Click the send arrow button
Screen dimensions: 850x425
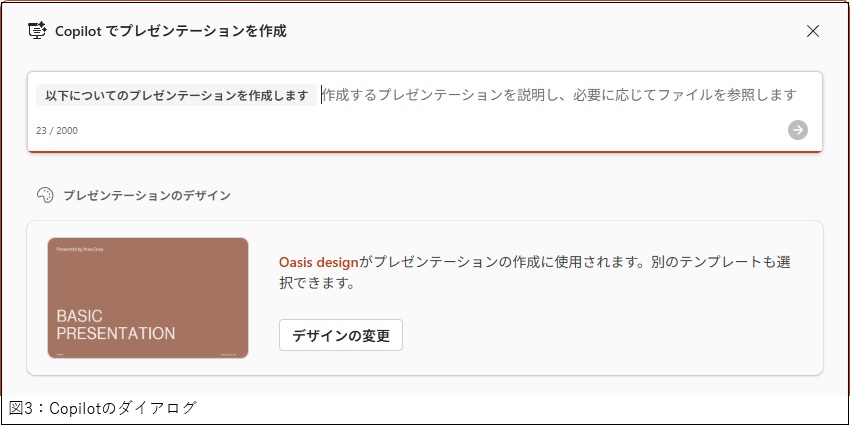point(797,130)
